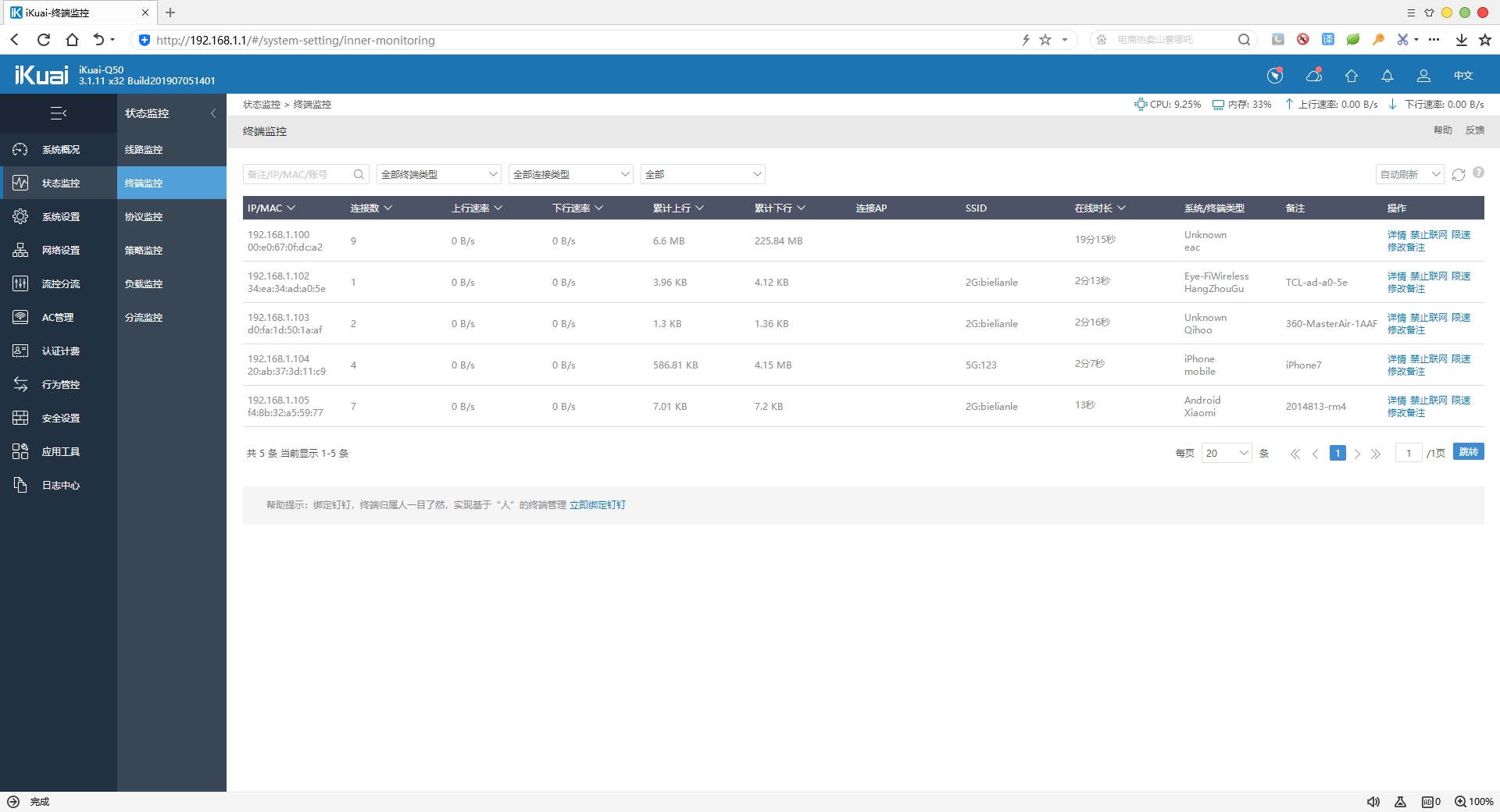The width and height of the screenshot is (1500, 812).
Task: Open 日志中心 in the sidebar
Action: pyautogui.click(x=59, y=485)
